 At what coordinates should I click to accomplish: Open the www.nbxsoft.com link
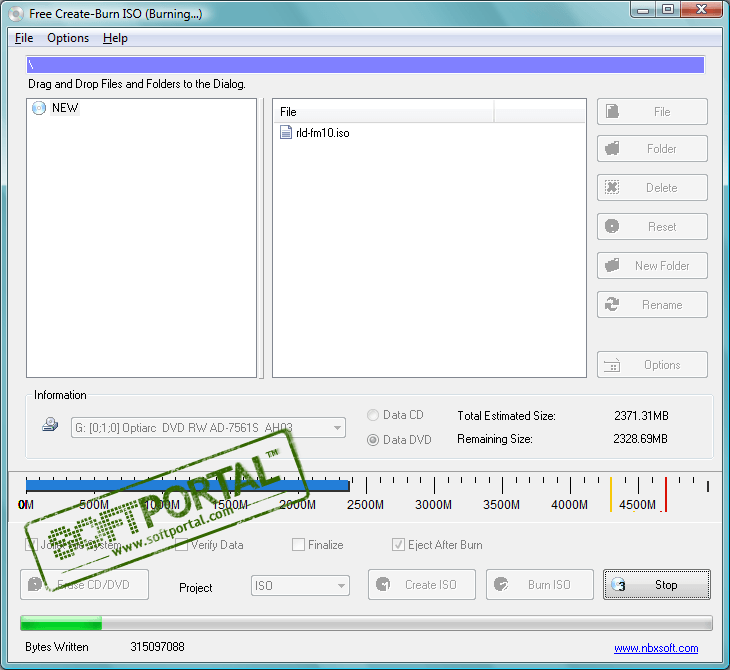tap(655, 648)
